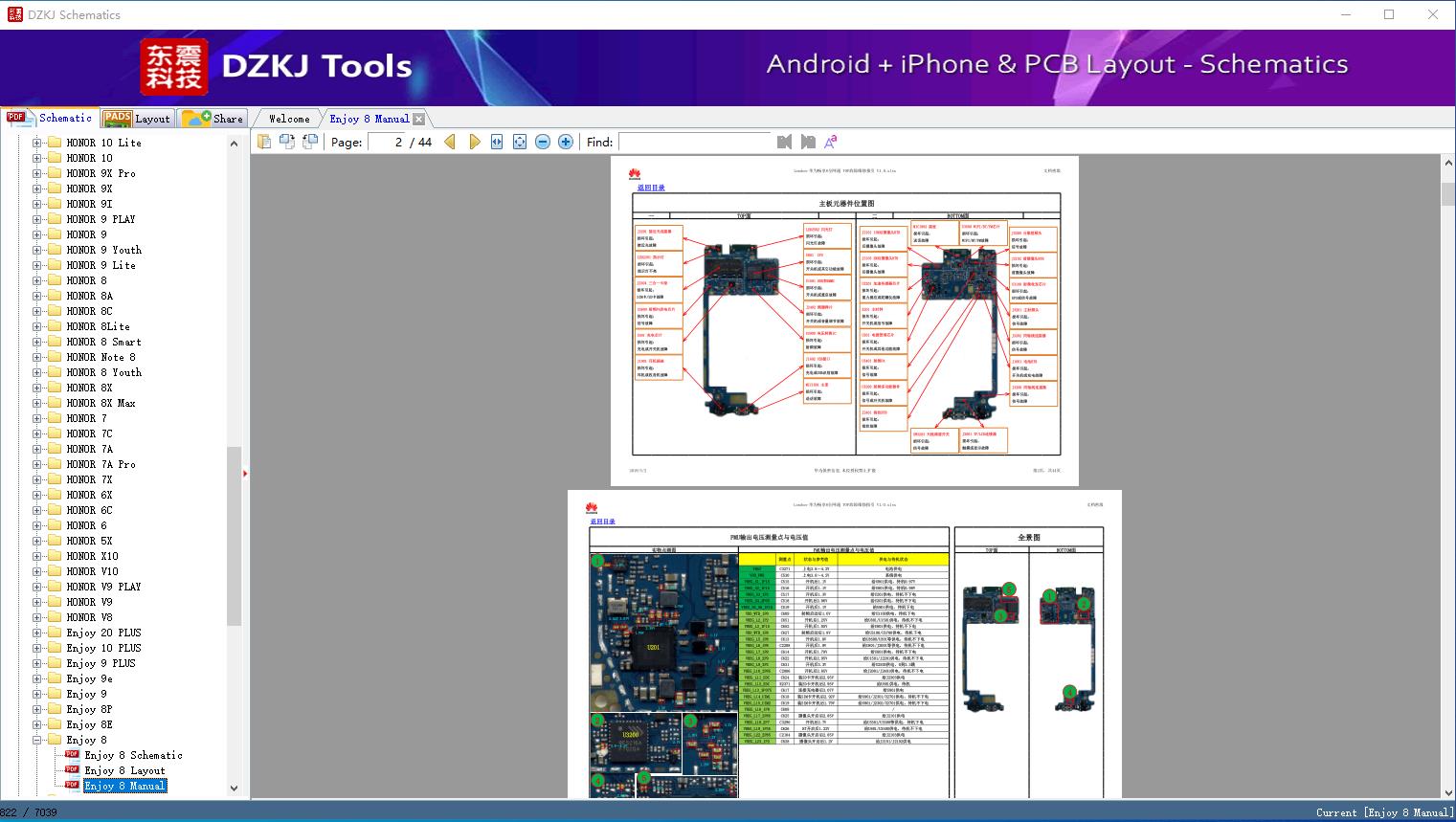Find previous search match
The image size is (1456, 822).
[785, 142]
